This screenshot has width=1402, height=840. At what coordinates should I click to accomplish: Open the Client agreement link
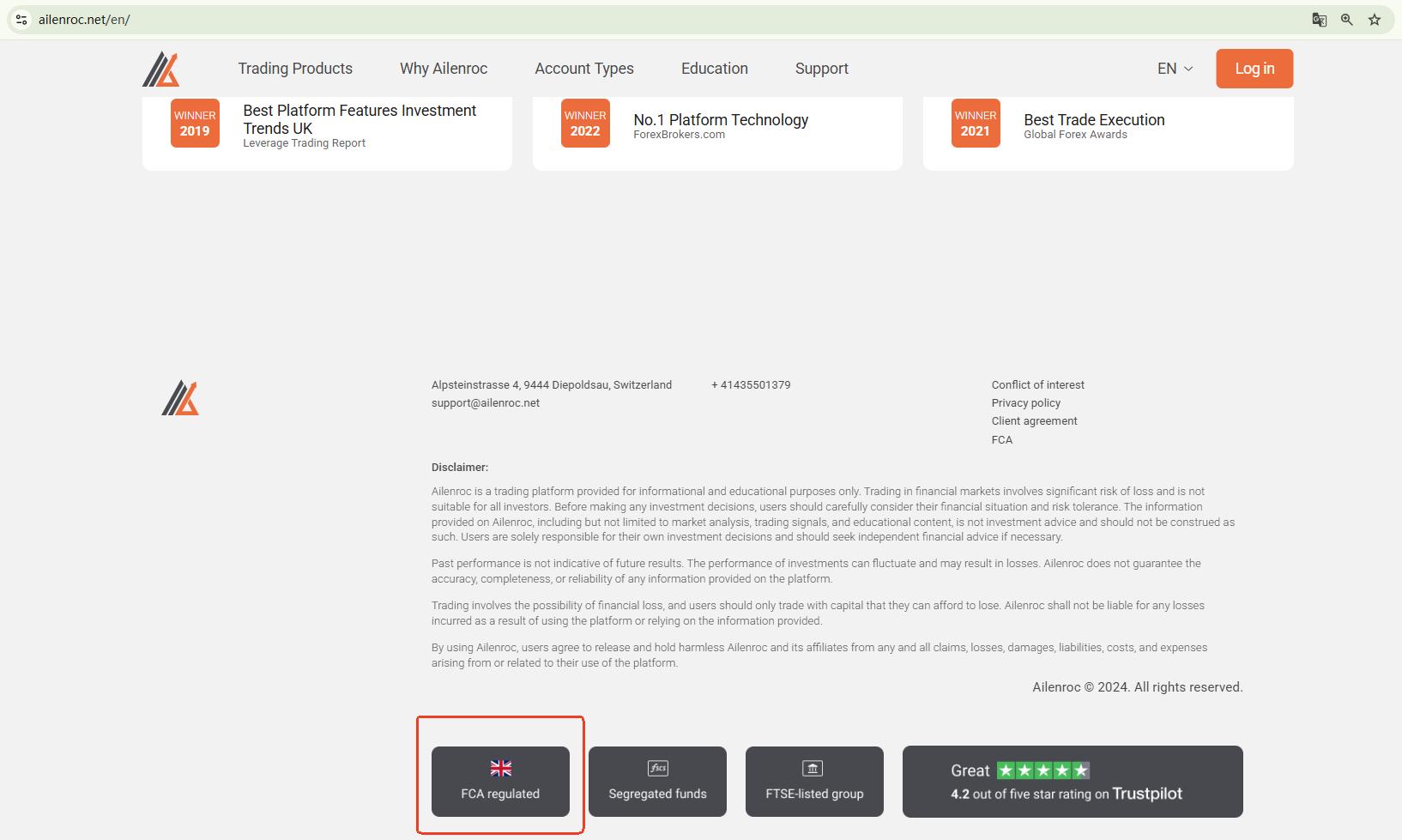tap(1035, 421)
